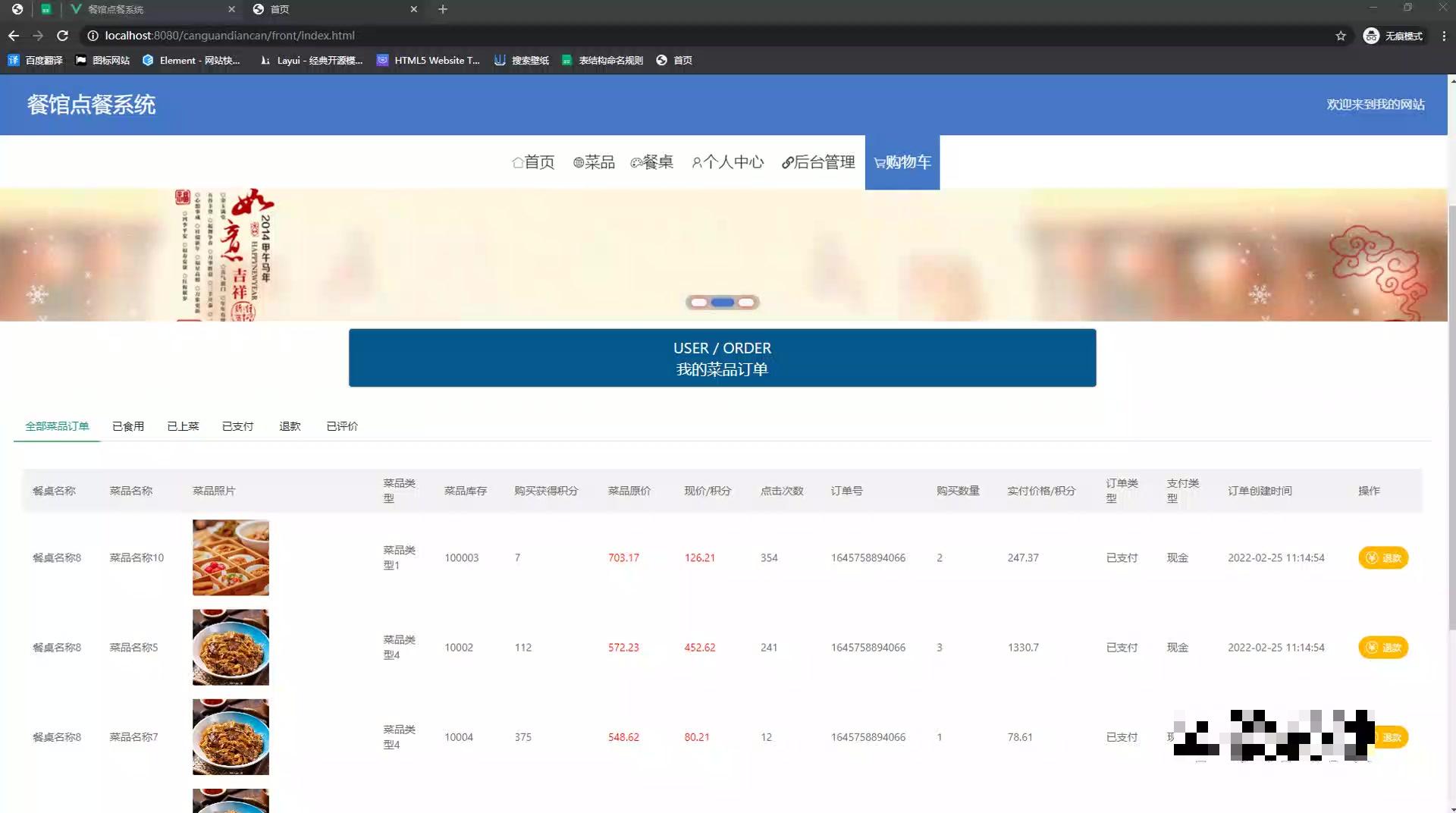Select the 餐桌 palette icon in navigation
The image size is (1456, 813).
tap(635, 162)
